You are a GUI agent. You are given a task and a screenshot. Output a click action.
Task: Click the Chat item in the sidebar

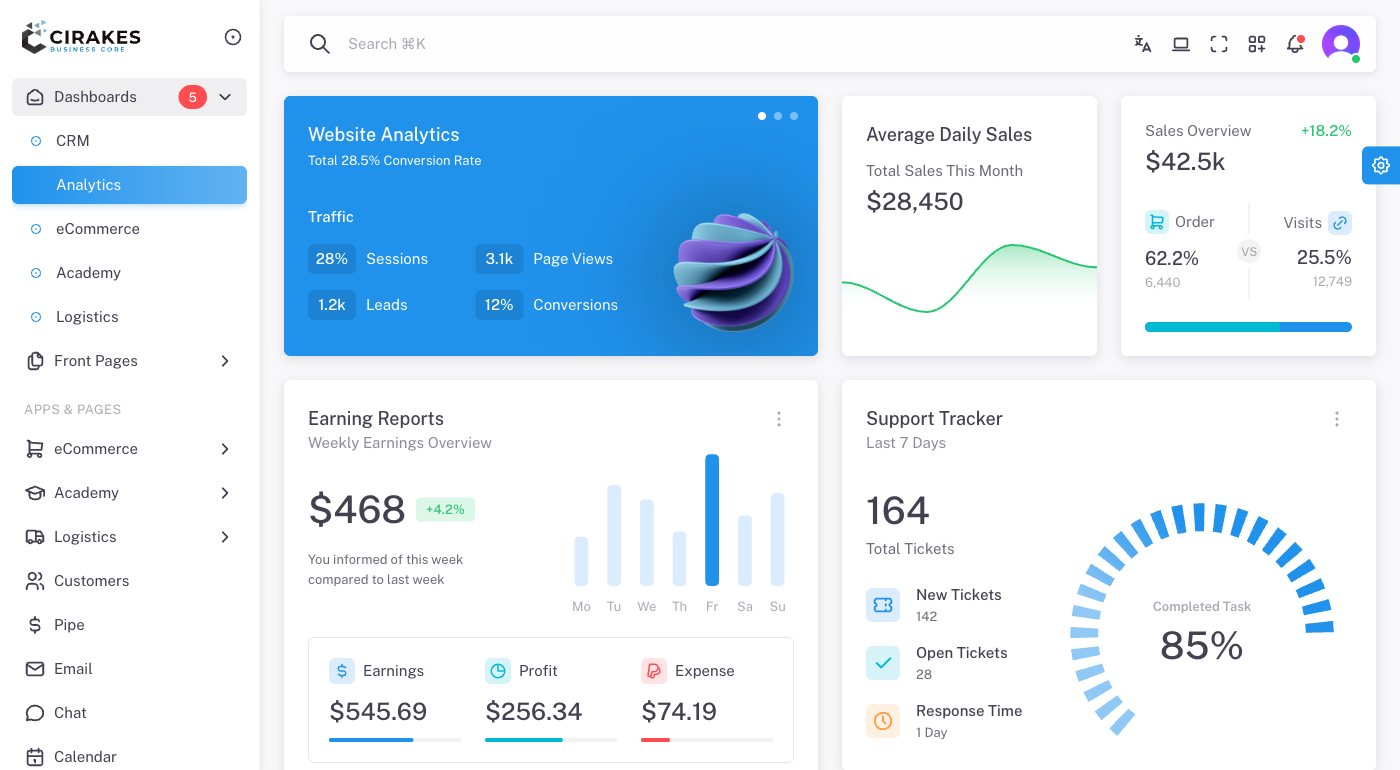click(x=68, y=712)
